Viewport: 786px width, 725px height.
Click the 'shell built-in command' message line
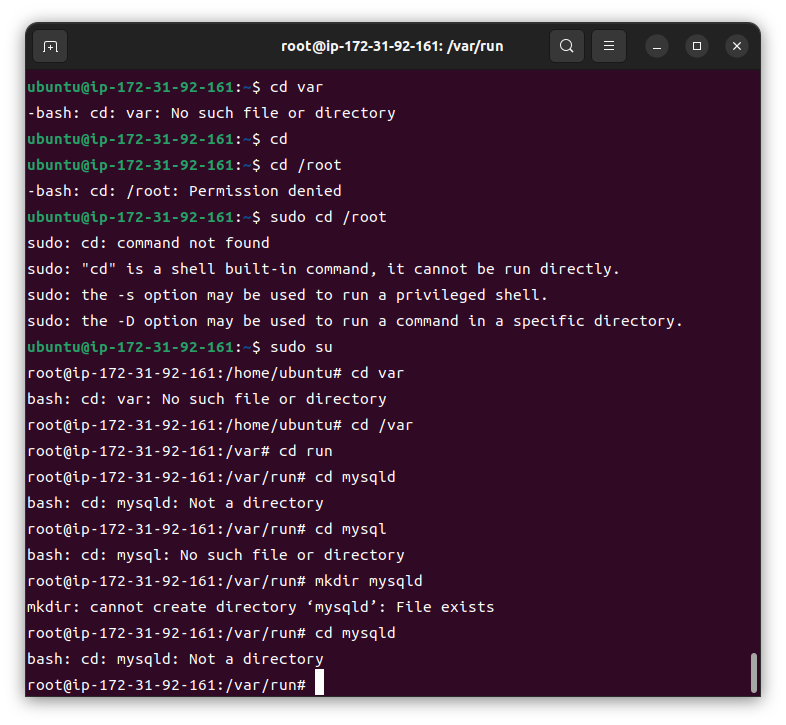324,269
